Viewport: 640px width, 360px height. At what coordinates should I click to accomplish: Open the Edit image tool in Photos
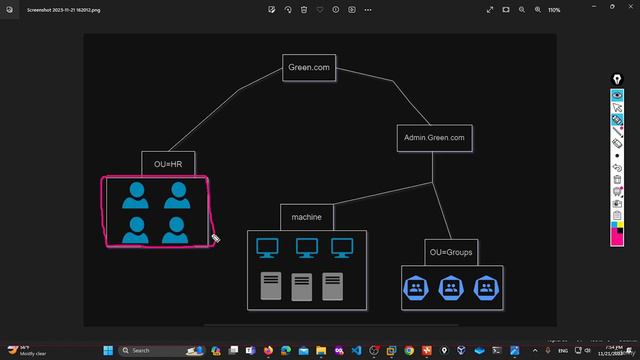point(272,10)
